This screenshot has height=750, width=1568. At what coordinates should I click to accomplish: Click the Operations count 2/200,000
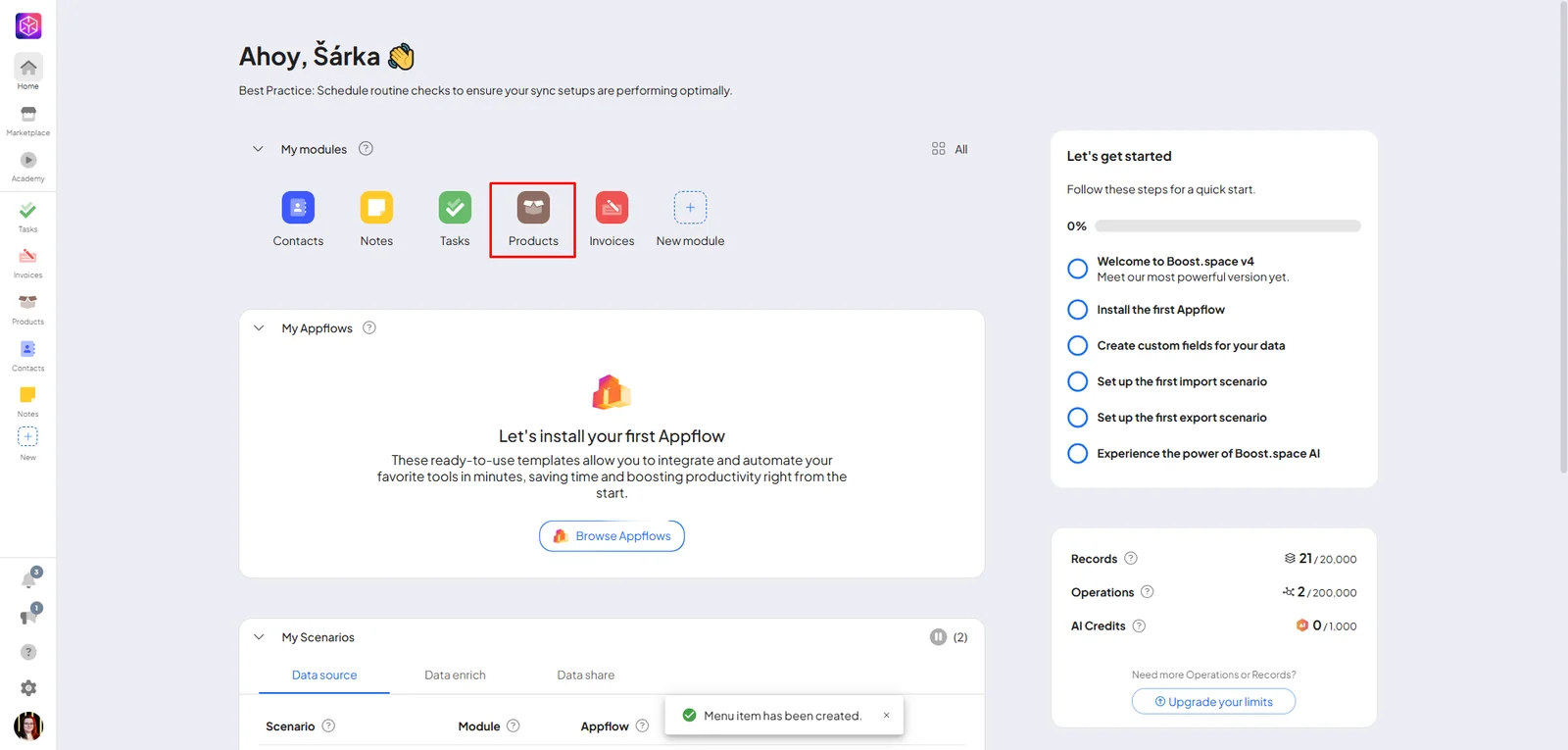1319,592
